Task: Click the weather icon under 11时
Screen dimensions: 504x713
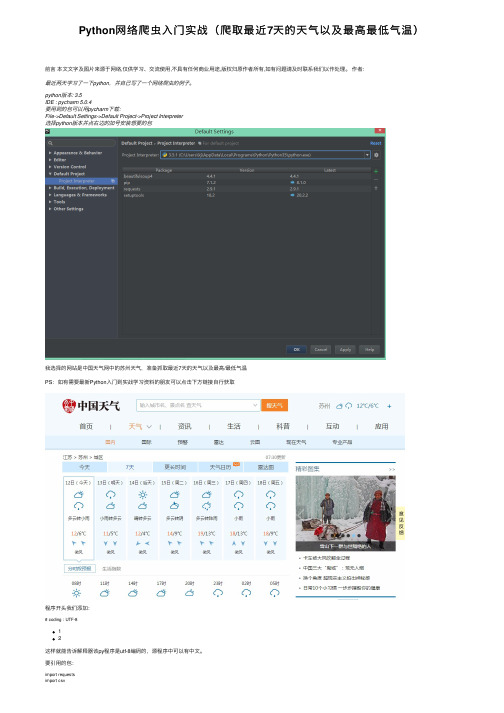Action: coord(105,593)
